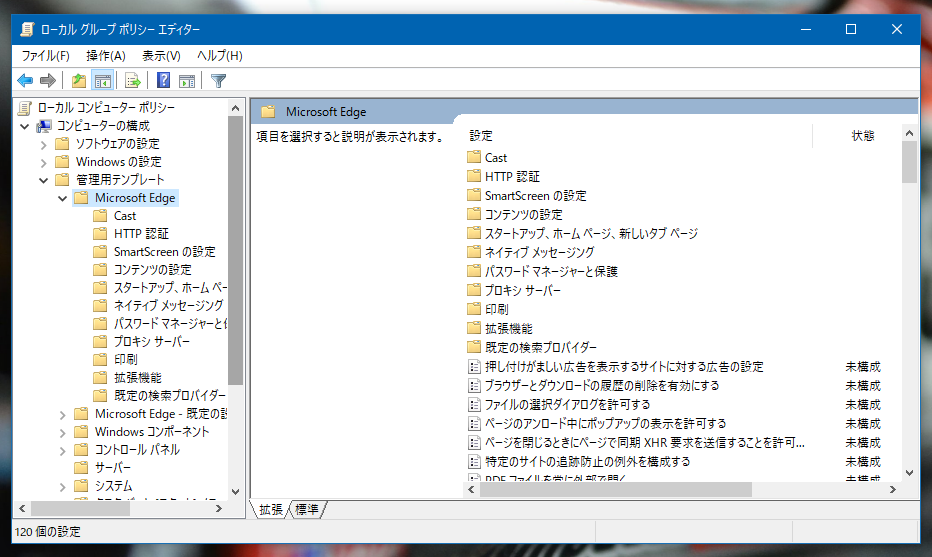The image size is (932, 557).
Task: Toggle the action pane toolbar icon
Action: point(187,80)
